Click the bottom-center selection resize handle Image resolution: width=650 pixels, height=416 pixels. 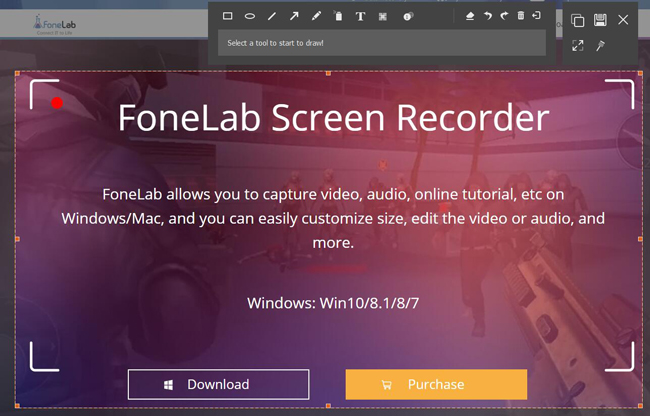328,406
